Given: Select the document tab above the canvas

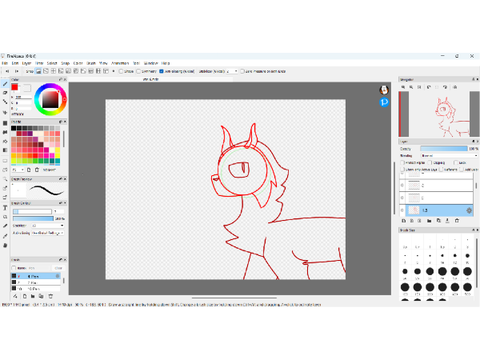Looking at the screenshot, I should click(151, 79).
